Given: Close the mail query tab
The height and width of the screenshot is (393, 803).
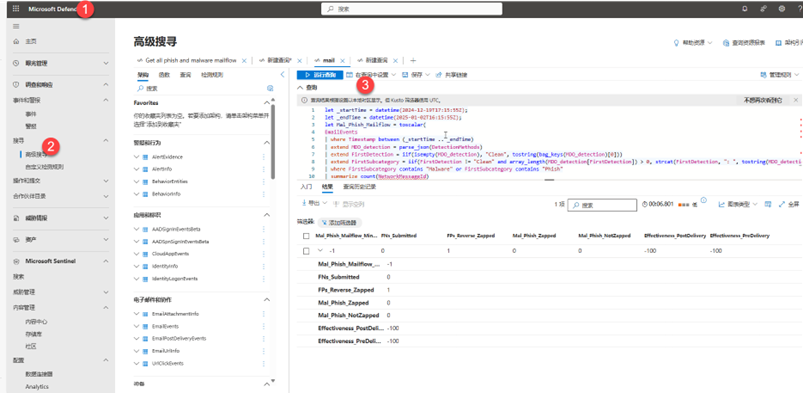Looking at the screenshot, I should (x=343, y=60).
